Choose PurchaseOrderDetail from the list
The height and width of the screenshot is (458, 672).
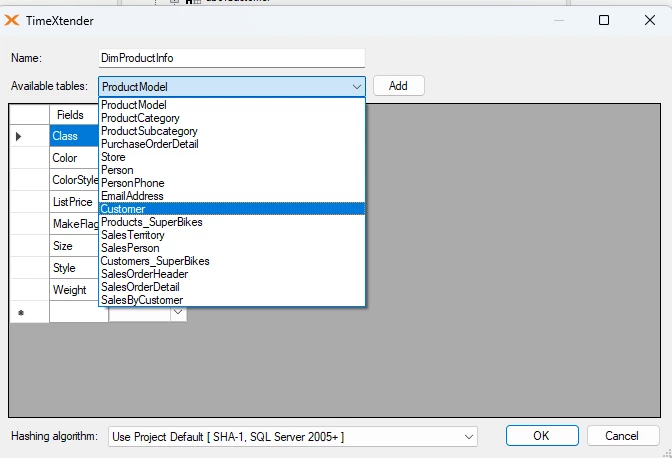point(231,144)
